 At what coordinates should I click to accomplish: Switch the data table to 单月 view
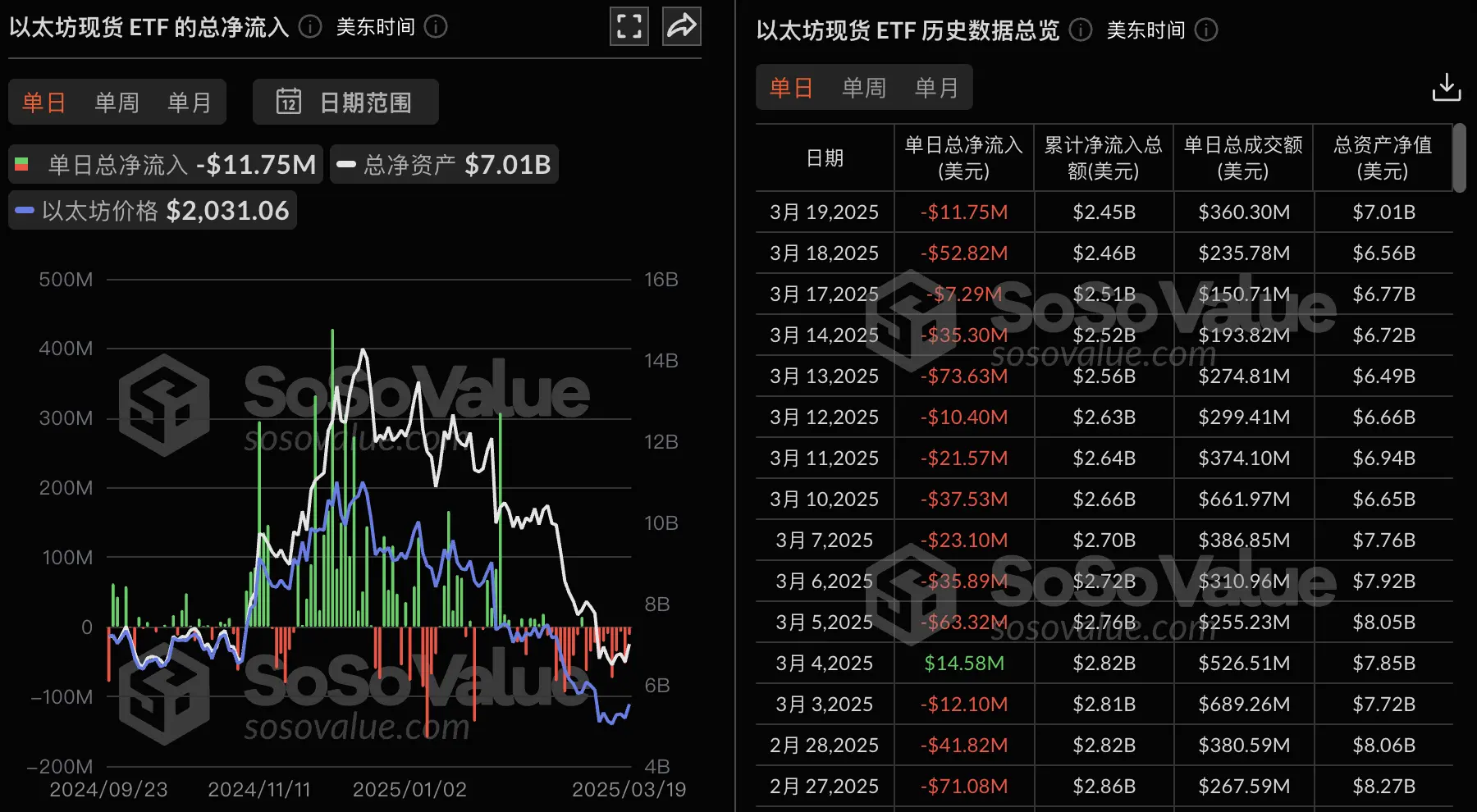[936, 87]
